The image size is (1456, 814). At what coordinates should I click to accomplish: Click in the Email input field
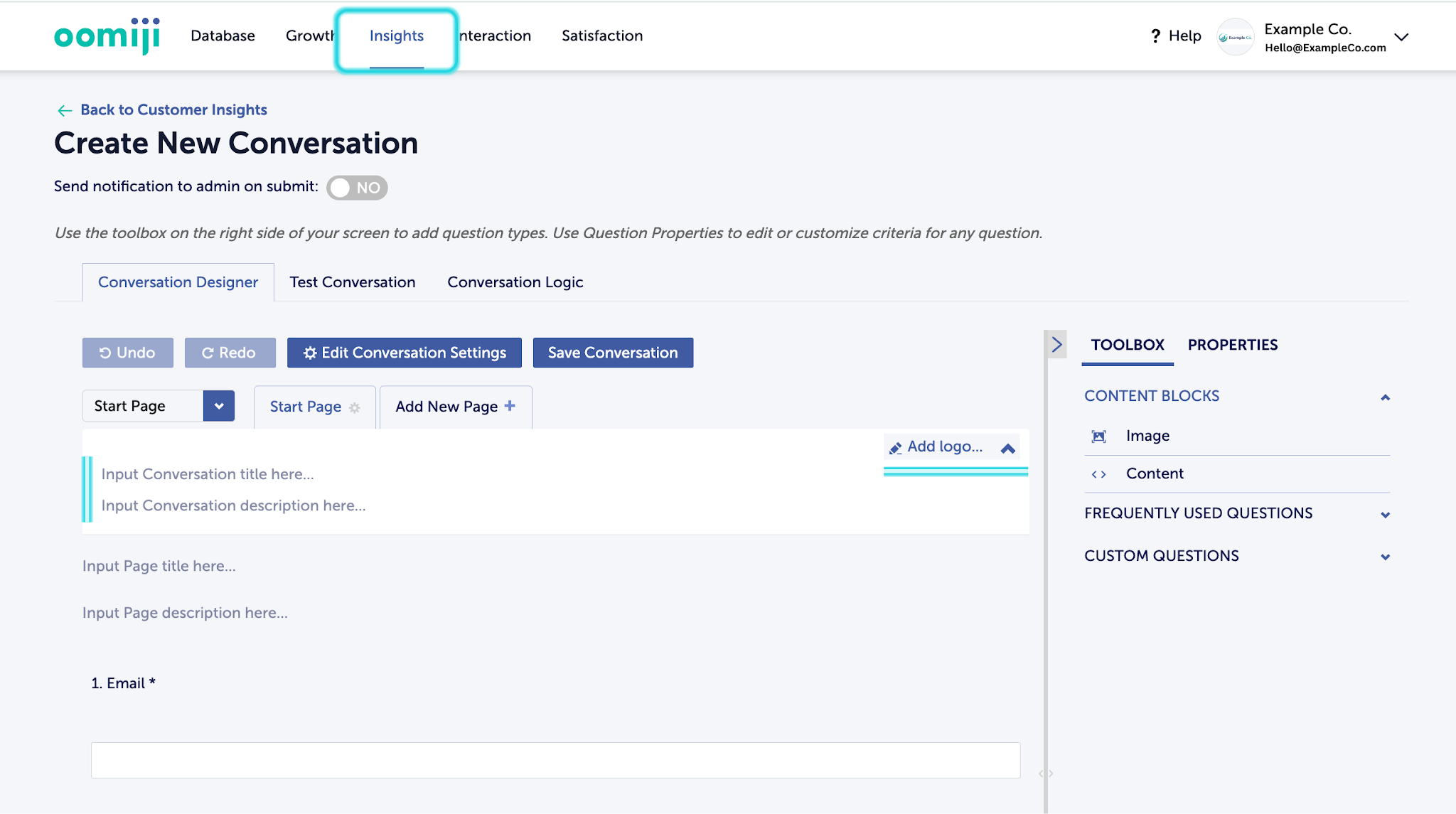point(555,760)
